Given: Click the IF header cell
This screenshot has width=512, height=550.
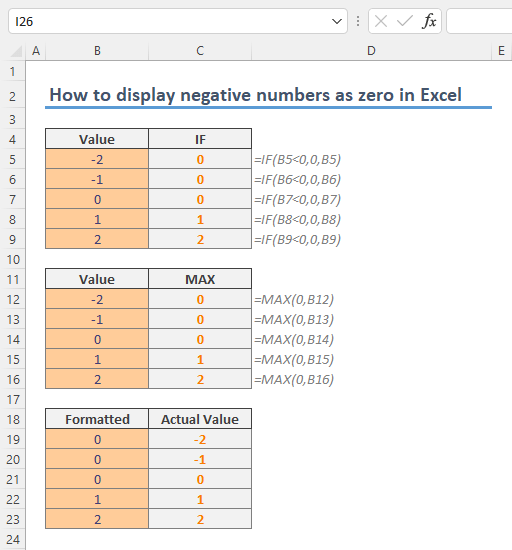Looking at the screenshot, I should [x=200, y=139].
